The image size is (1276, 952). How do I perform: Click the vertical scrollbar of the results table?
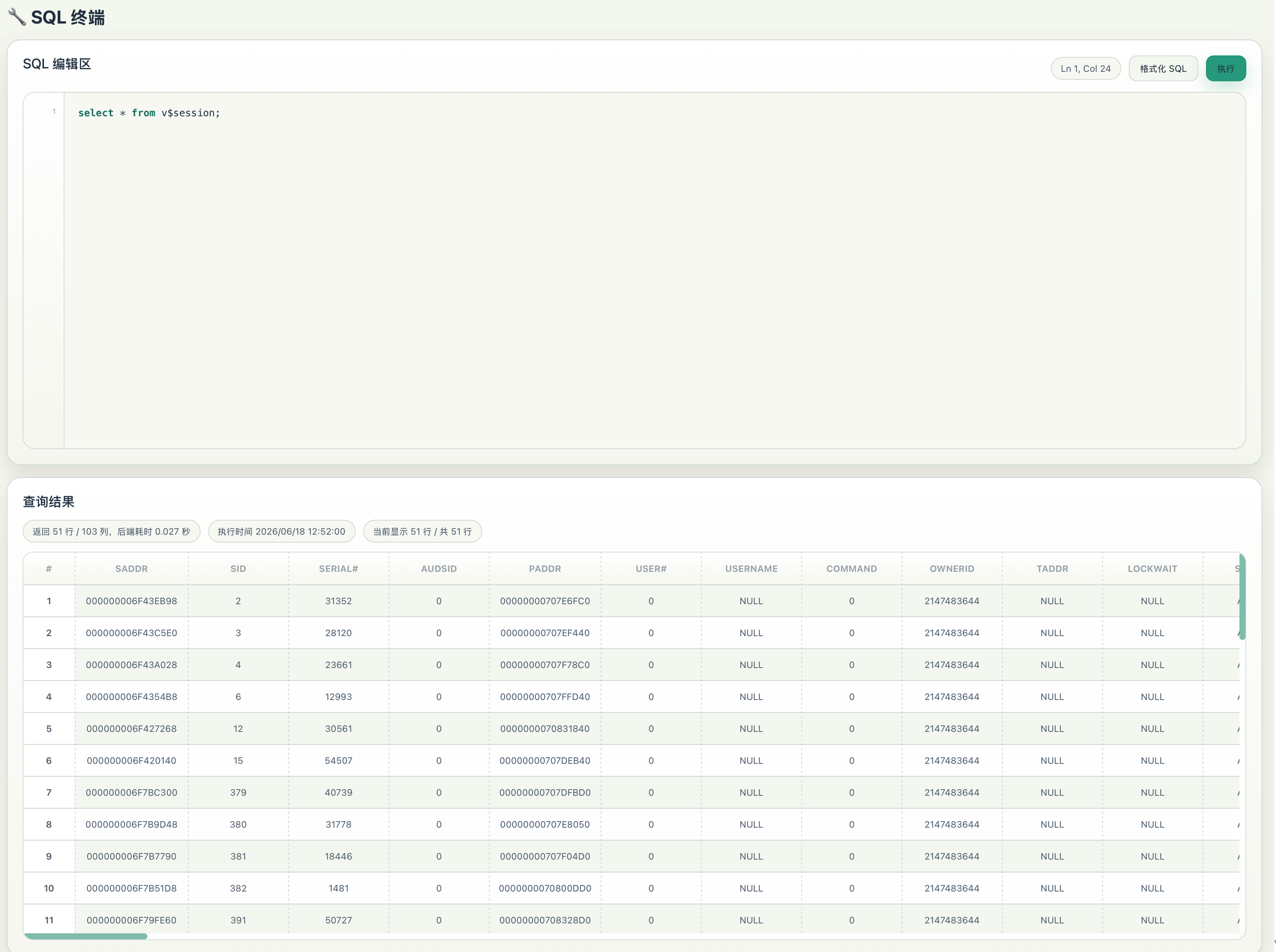[x=1242, y=596]
